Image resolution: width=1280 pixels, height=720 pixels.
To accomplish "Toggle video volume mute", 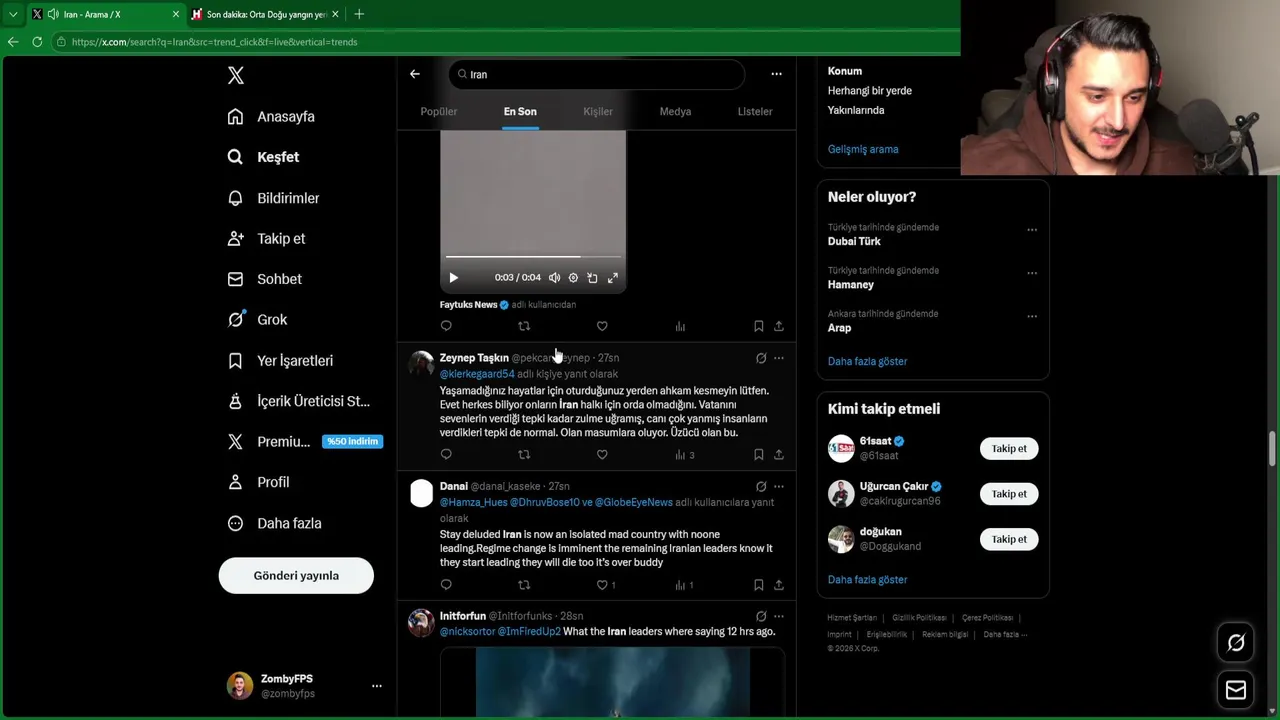I will (554, 278).
